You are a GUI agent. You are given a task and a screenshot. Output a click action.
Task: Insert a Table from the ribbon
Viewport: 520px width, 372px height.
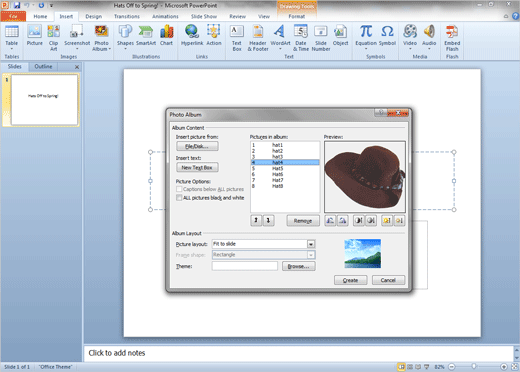point(12,38)
